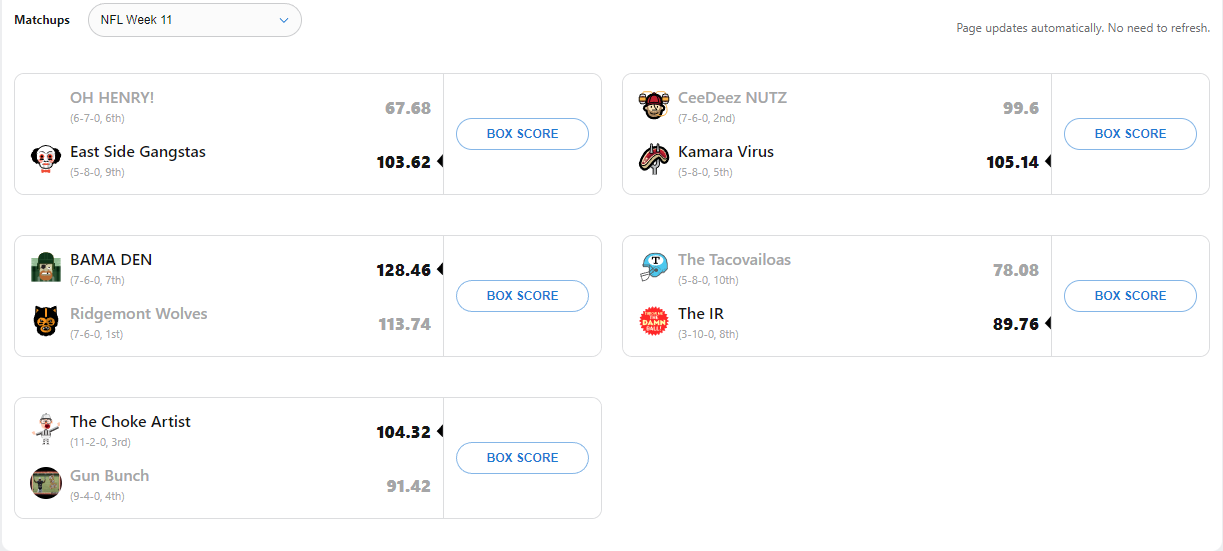
Task: Click The Choke Artist referee logo
Action: 46,429
